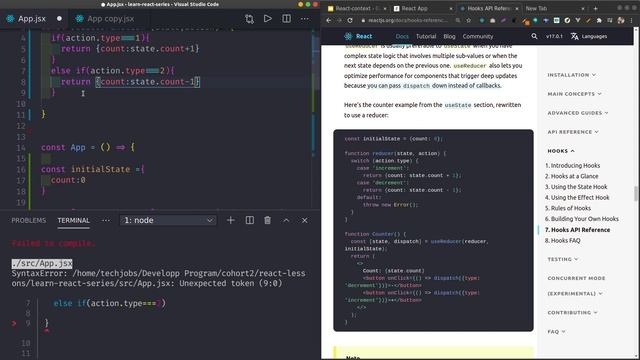Expand the TESTING sidebar section
640x360 pixels.
click(563, 259)
